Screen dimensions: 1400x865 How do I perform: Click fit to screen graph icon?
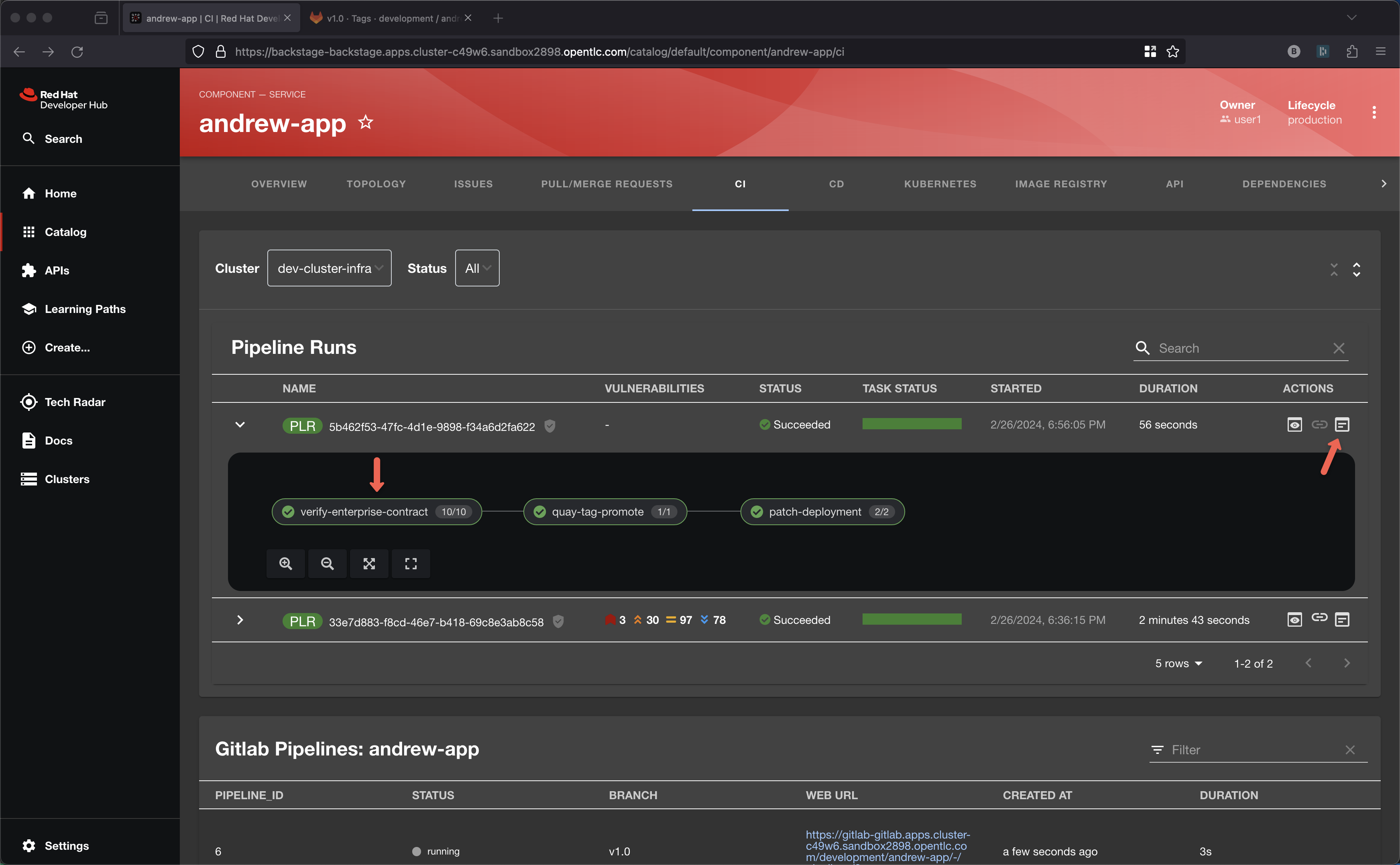click(x=369, y=564)
